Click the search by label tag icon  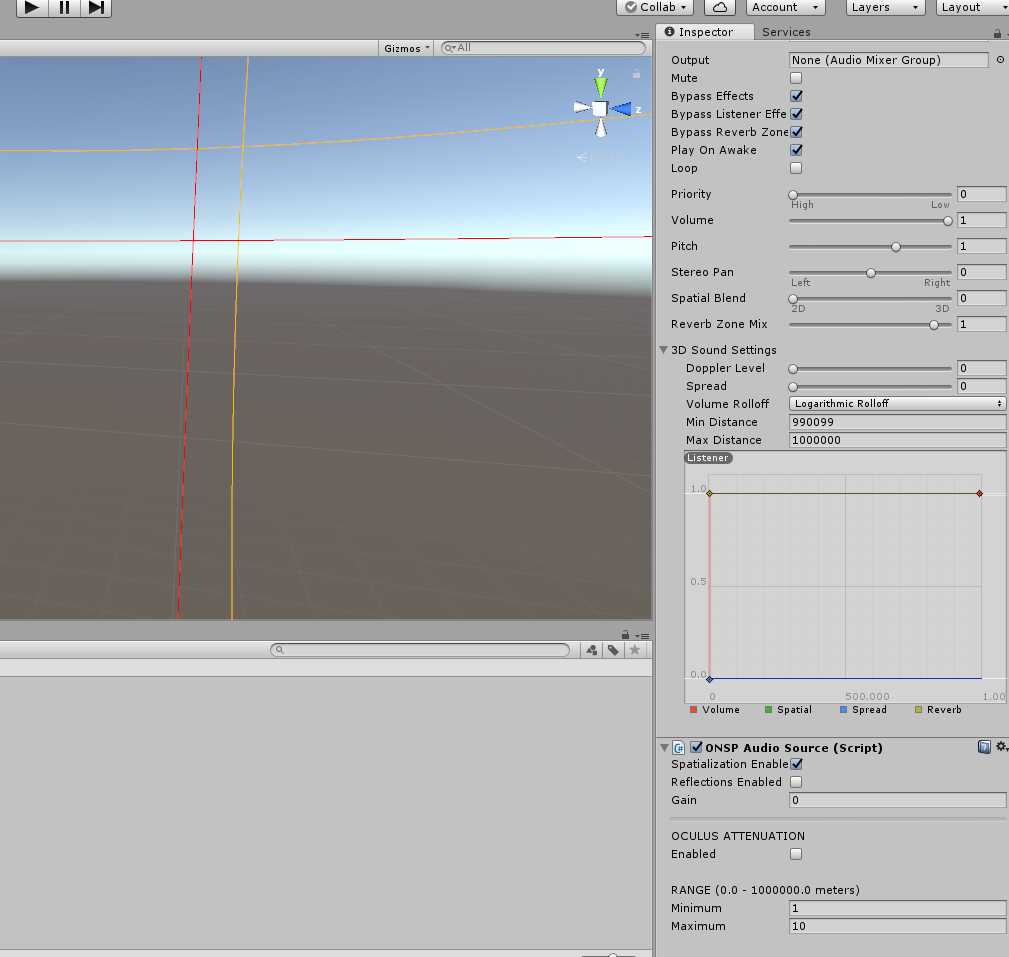613,650
